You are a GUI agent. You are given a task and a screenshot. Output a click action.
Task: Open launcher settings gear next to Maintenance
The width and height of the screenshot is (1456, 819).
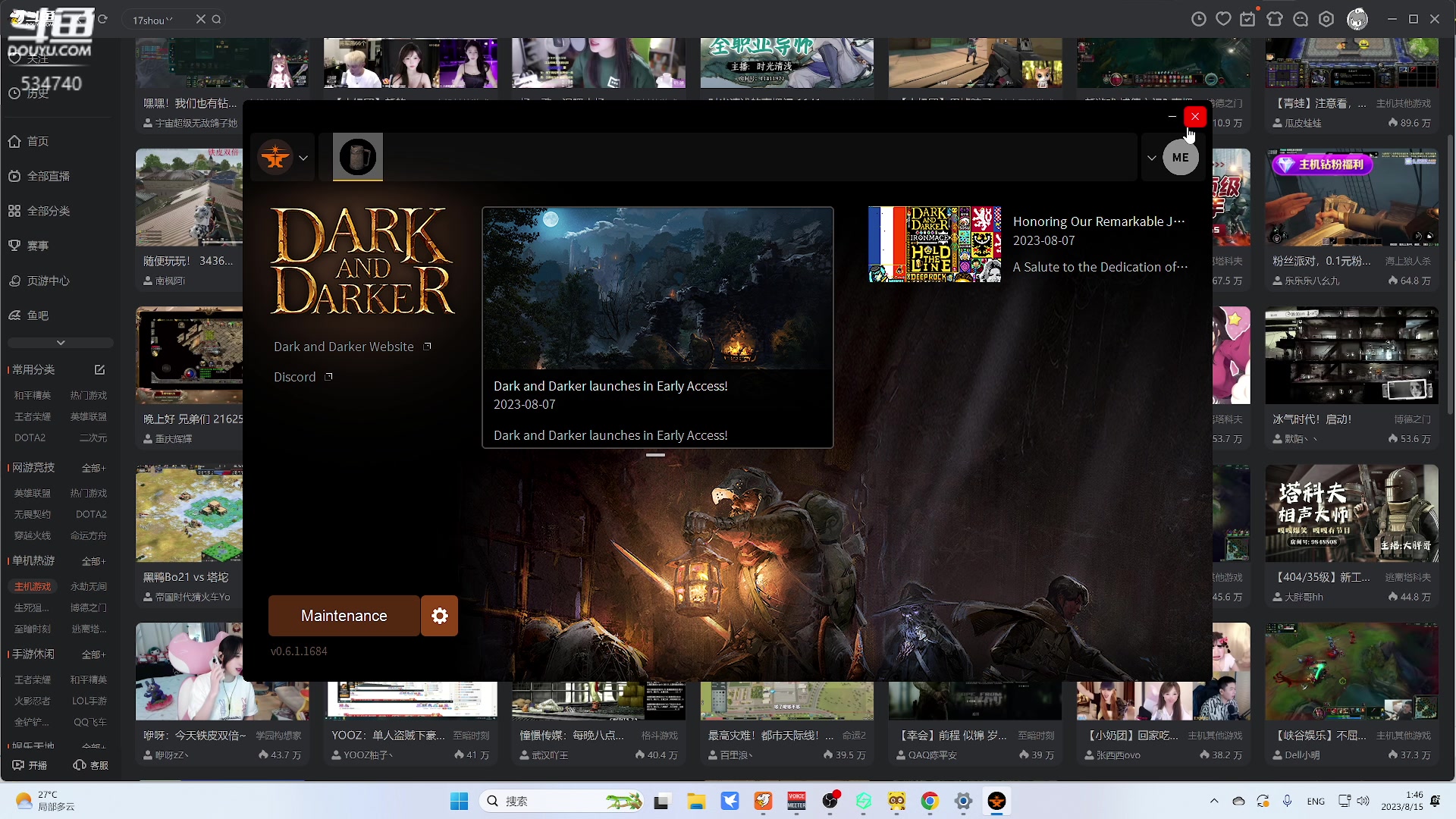[440, 616]
